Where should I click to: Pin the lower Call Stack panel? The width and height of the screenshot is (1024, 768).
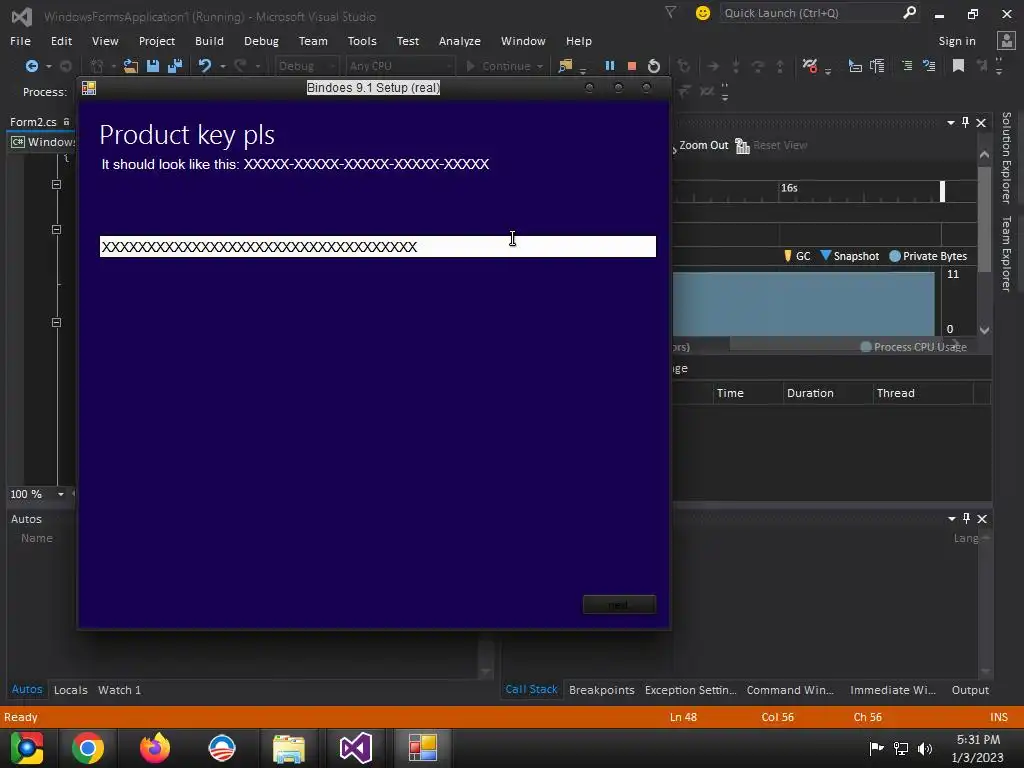tap(967, 518)
